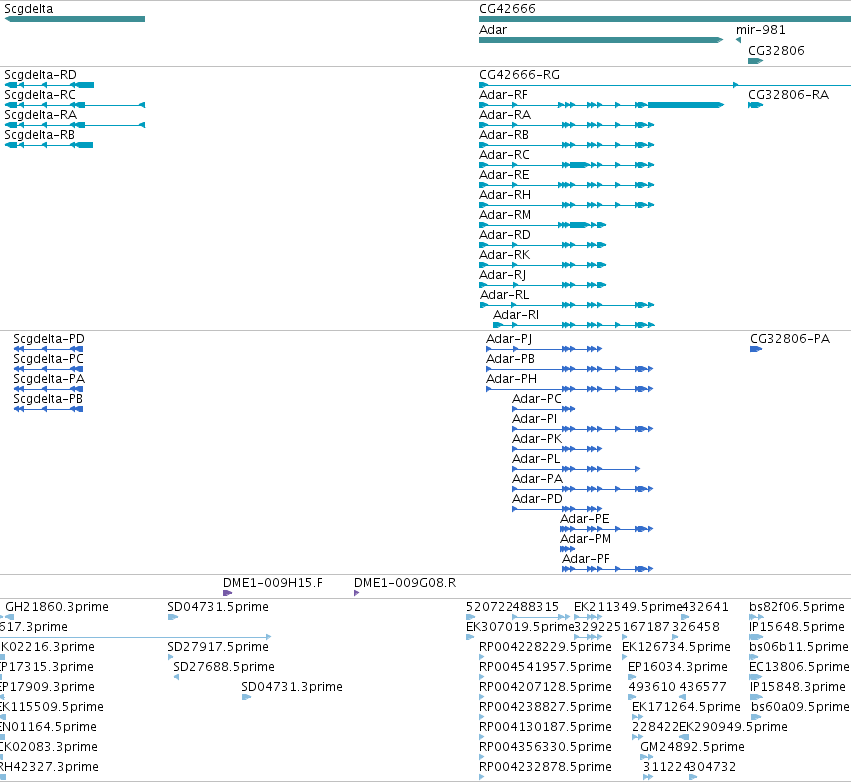Click the IP15848.3prime EST label

(798, 688)
